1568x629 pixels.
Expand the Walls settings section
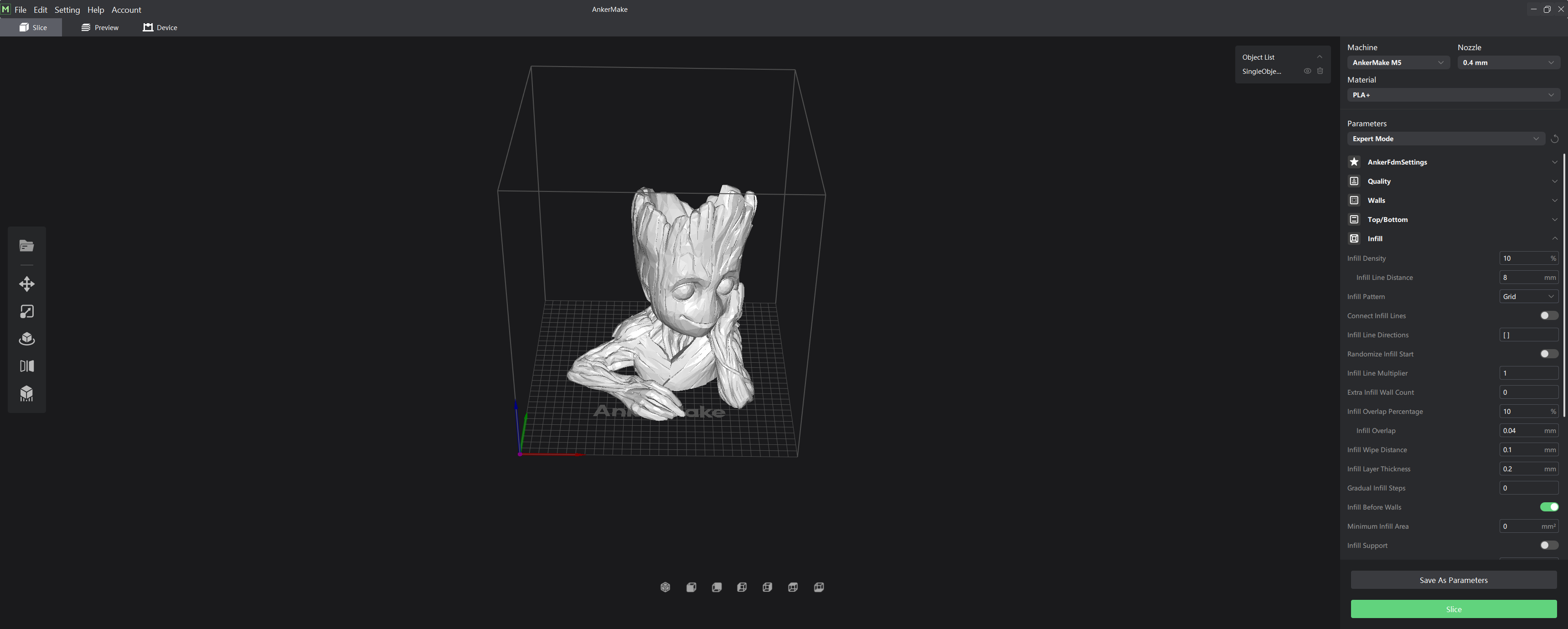[1454, 201]
